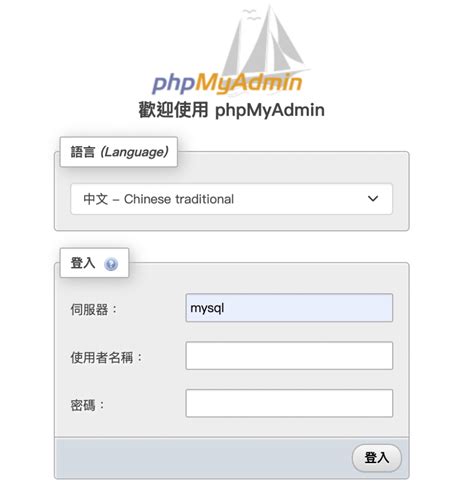Click the 使用者名稱： label
The image size is (474, 504).
(107, 358)
